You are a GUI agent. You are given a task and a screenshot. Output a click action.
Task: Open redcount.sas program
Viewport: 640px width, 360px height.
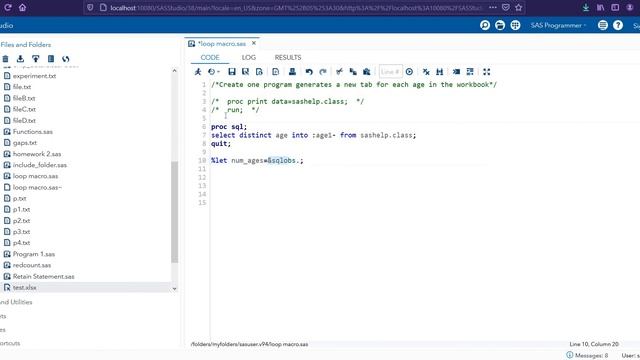[x=32, y=265]
